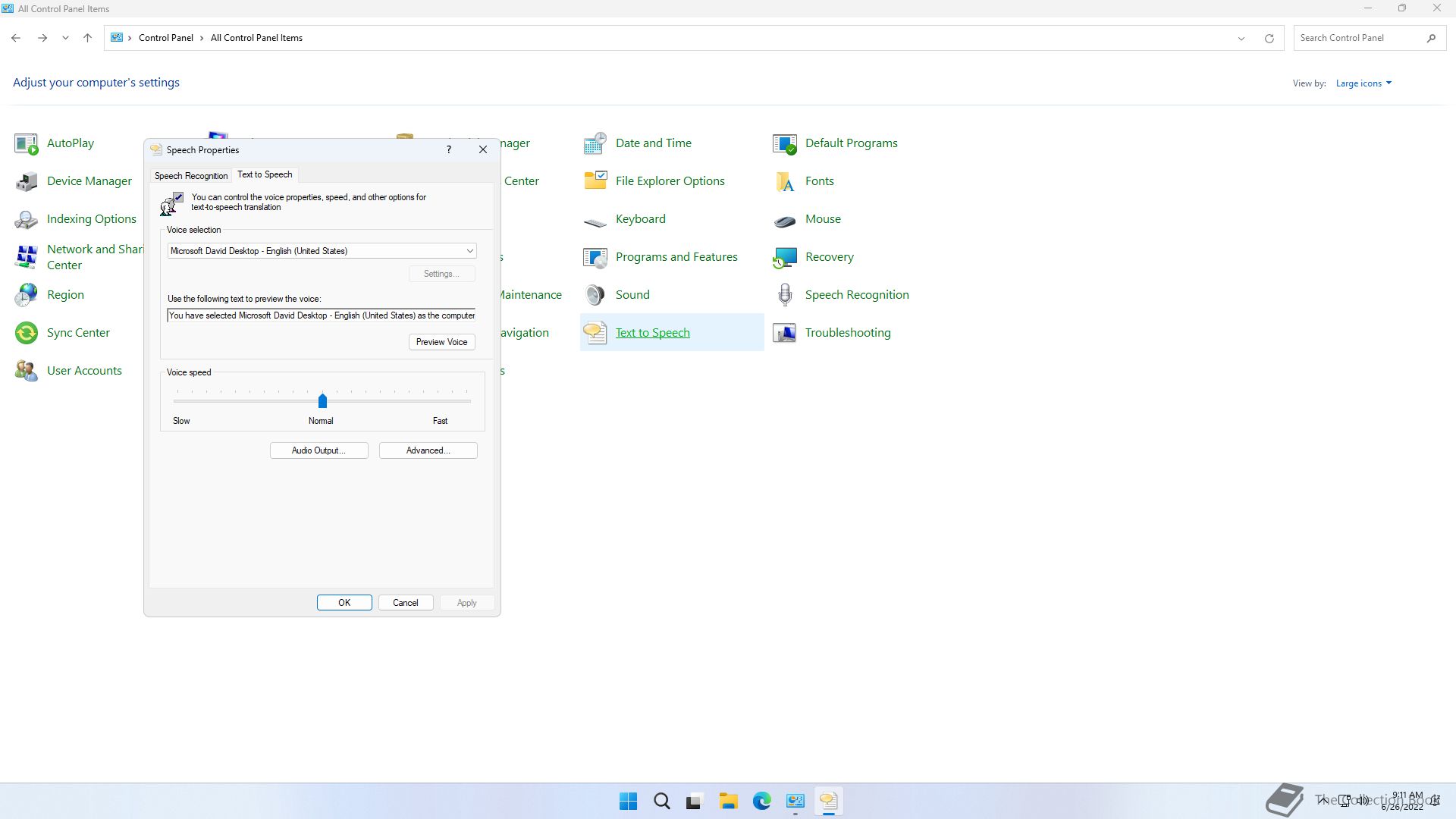The width and height of the screenshot is (1456, 819).
Task: Click the disabled Apply button
Action: [466, 603]
